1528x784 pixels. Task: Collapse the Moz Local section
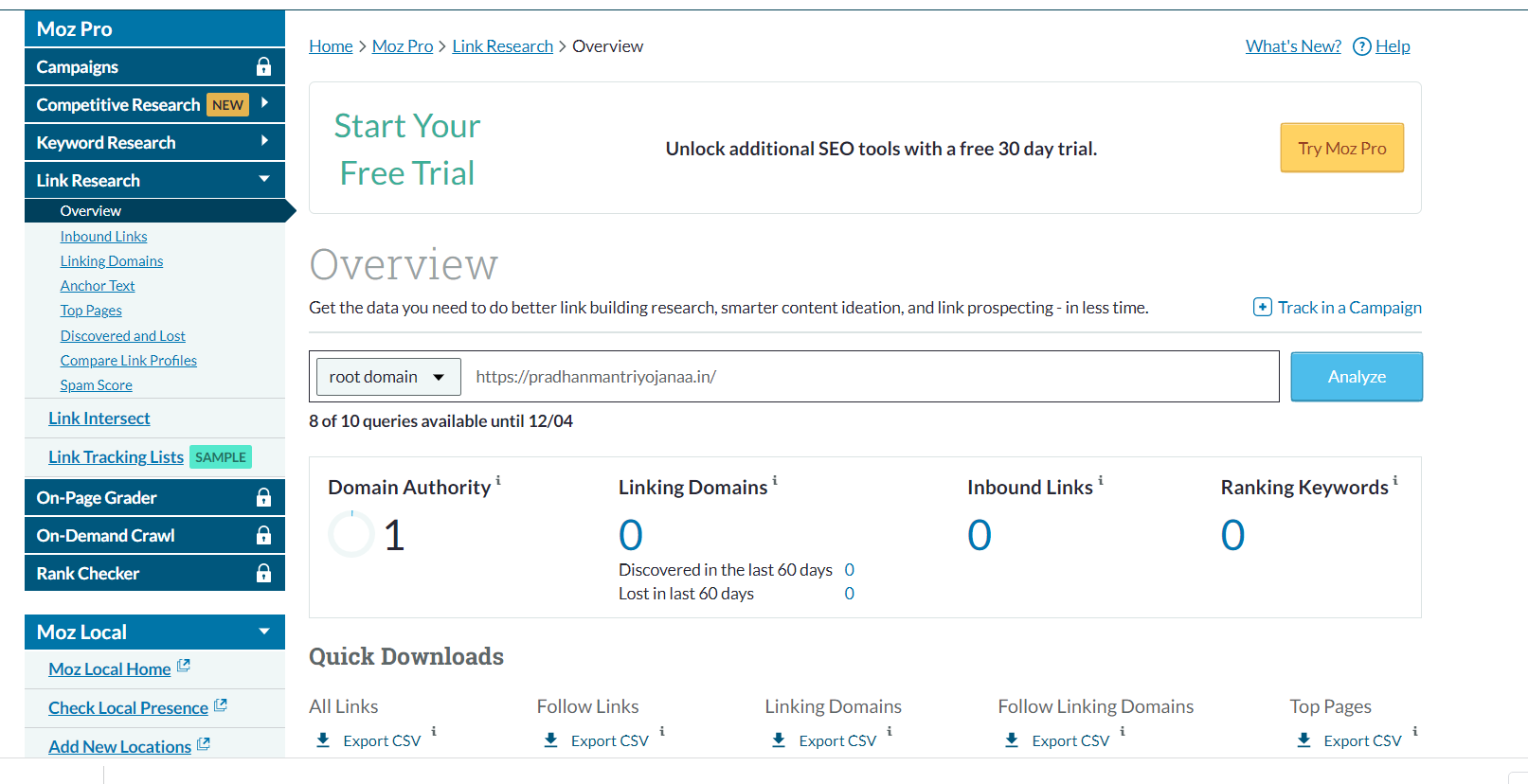click(264, 632)
